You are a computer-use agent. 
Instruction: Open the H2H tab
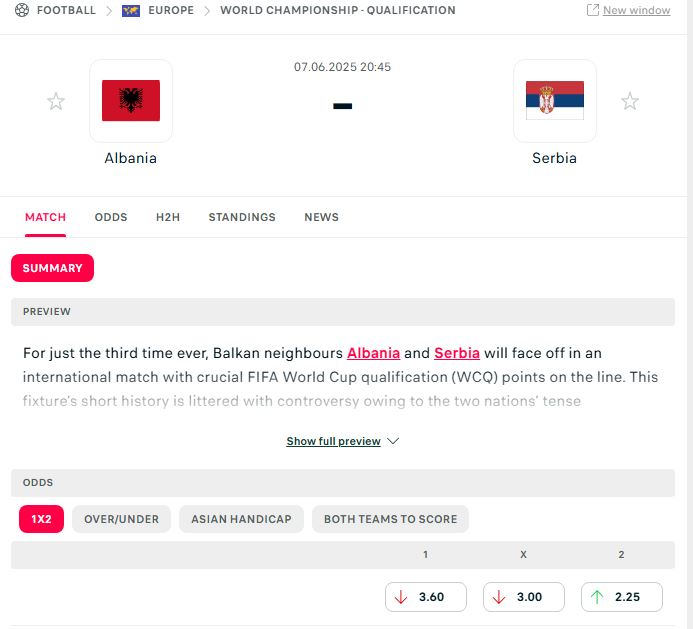point(168,217)
